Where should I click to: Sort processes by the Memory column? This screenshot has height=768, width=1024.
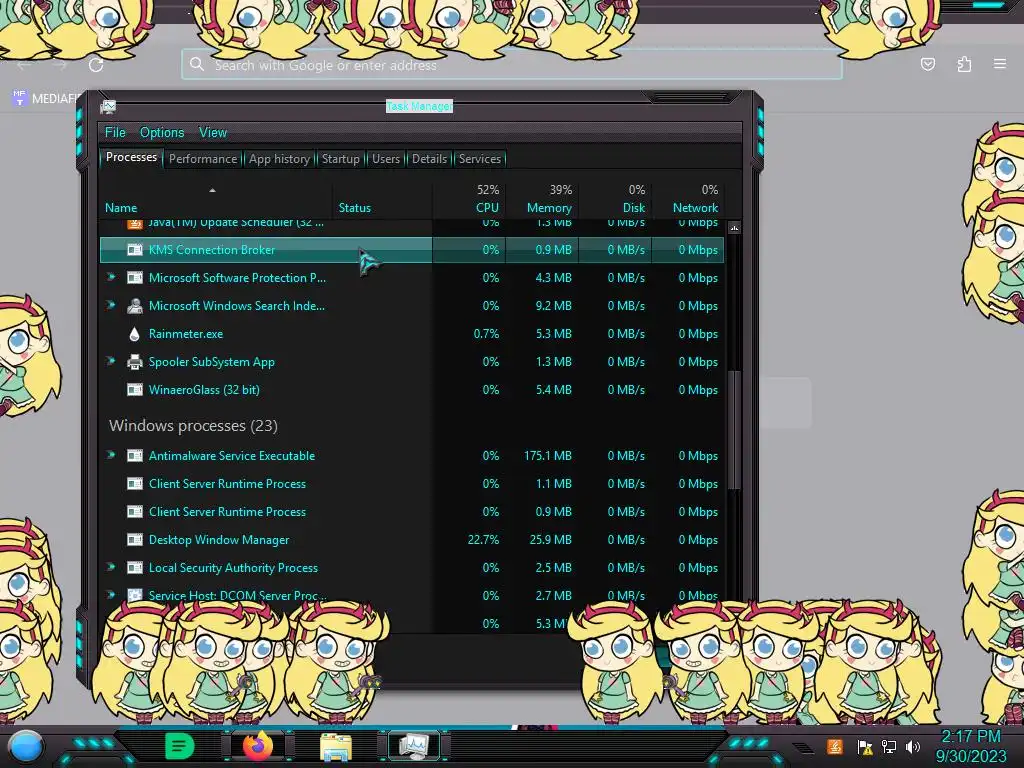pos(542,199)
